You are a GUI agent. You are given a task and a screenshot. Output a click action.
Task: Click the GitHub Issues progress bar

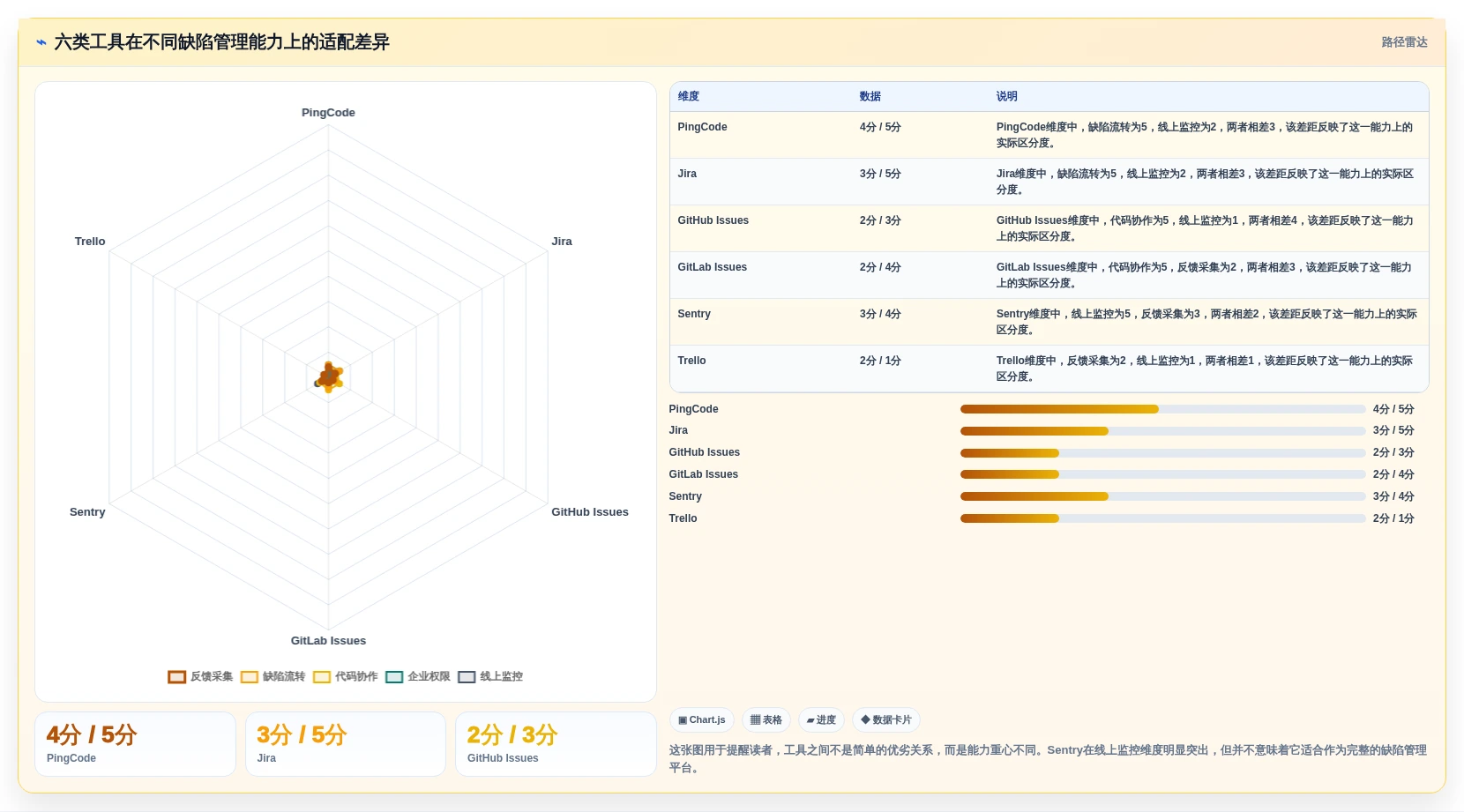coord(1162,453)
